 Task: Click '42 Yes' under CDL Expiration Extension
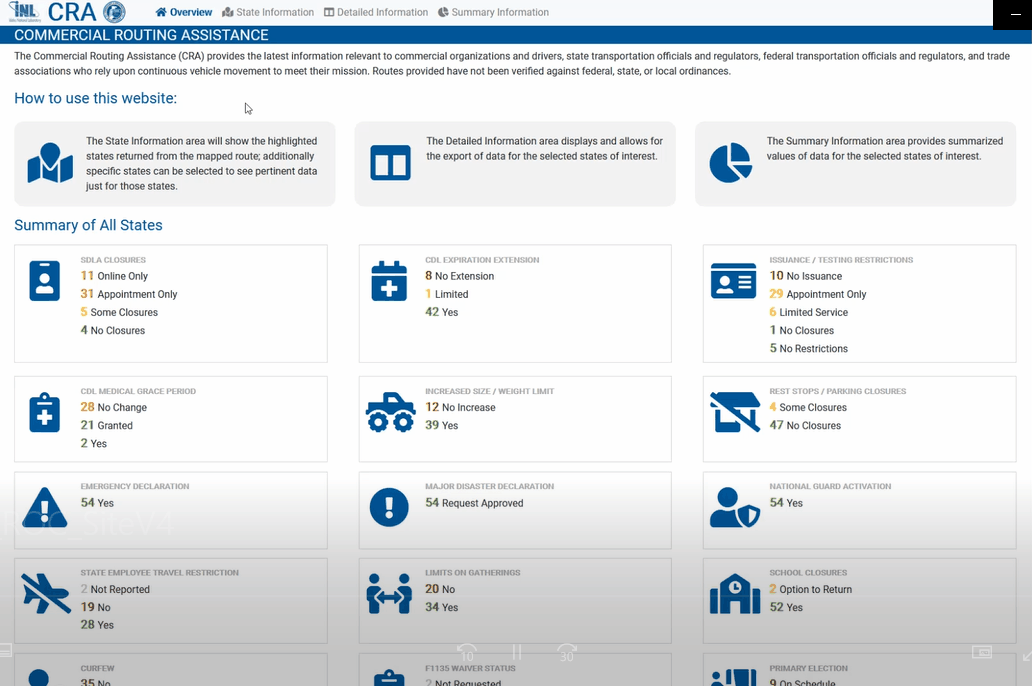point(442,312)
